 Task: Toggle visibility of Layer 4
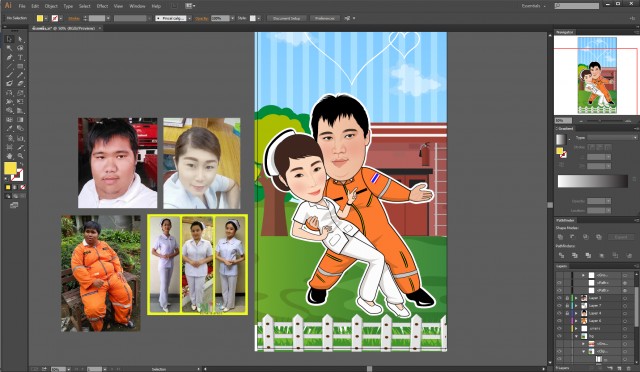click(x=559, y=313)
